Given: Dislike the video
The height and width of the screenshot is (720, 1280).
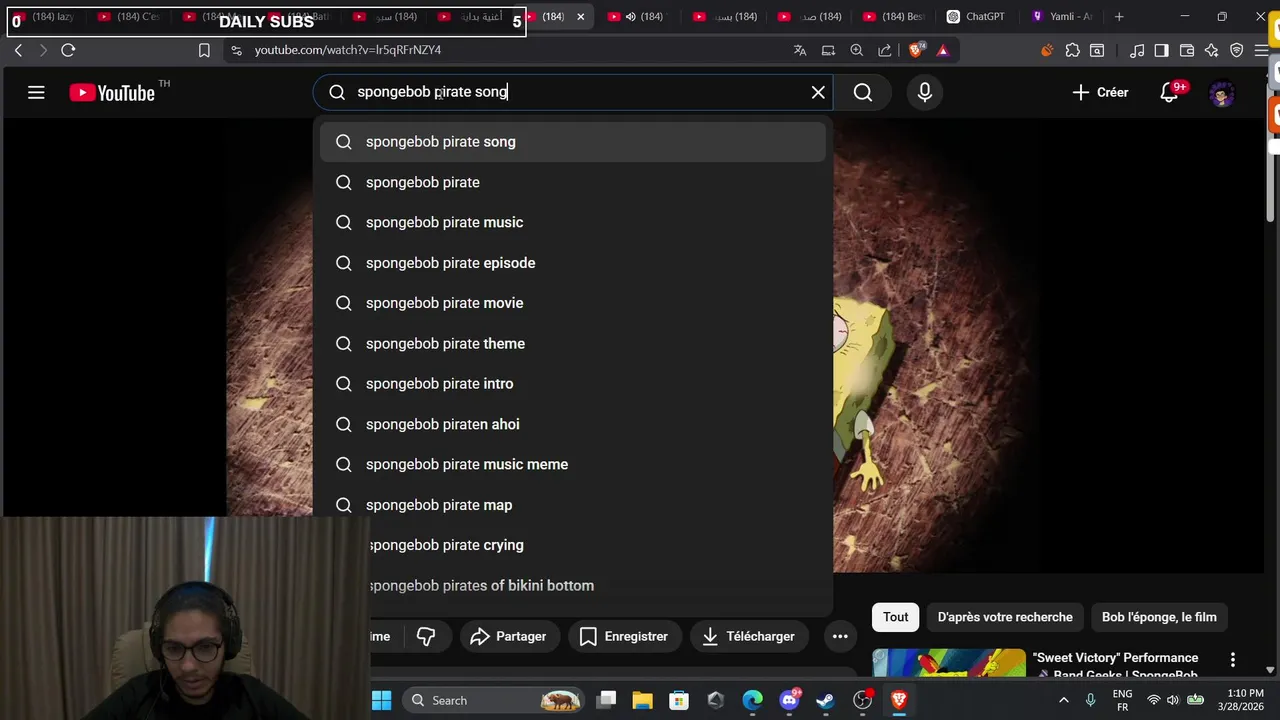Looking at the screenshot, I should point(426,636).
